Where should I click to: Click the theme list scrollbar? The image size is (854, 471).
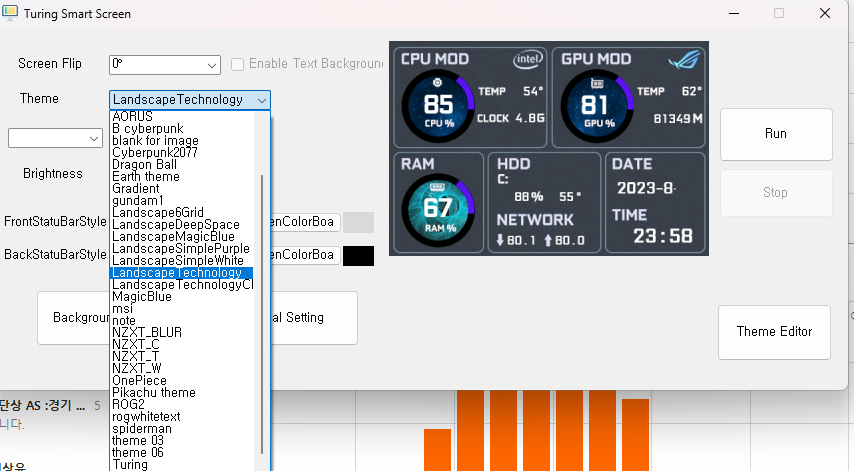coord(262,314)
